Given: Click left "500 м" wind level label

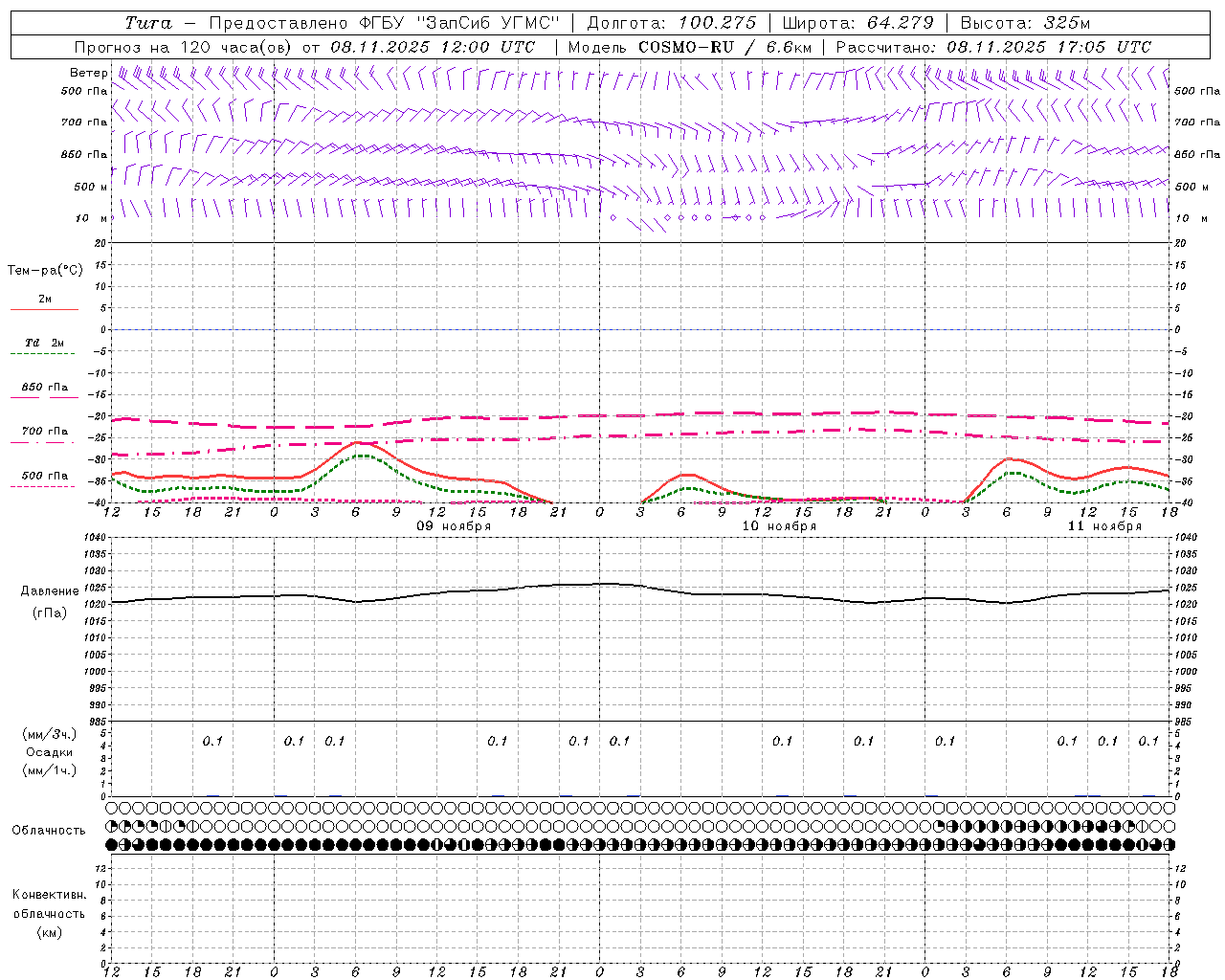Looking at the screenshot, I should [x=91, y=187].
